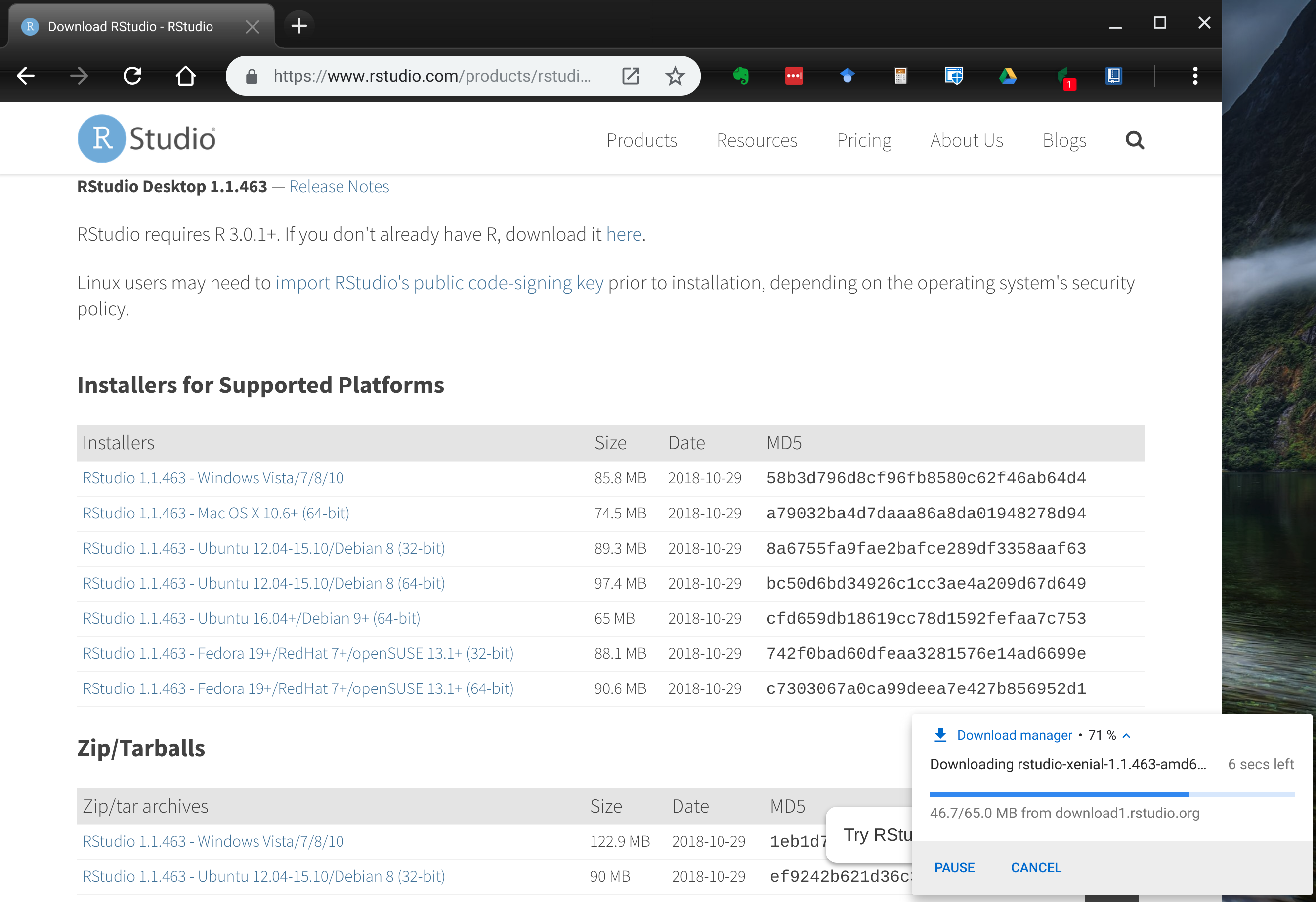Click the download progress bar

pos(1111,794)
